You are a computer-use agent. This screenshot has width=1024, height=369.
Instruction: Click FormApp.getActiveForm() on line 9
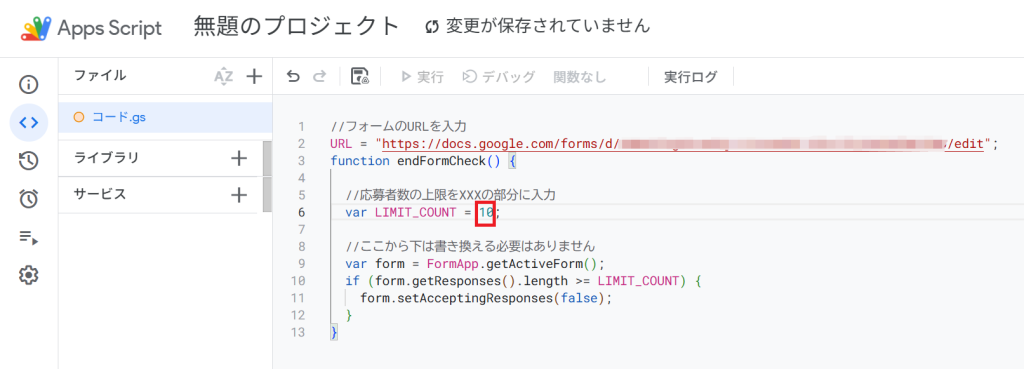[x=512, y=264]
